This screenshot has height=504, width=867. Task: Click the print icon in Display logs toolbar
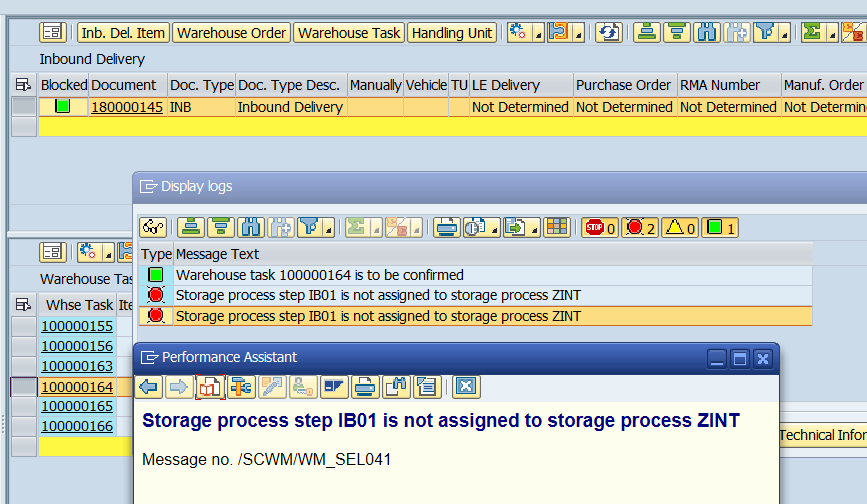coord(447,227)
